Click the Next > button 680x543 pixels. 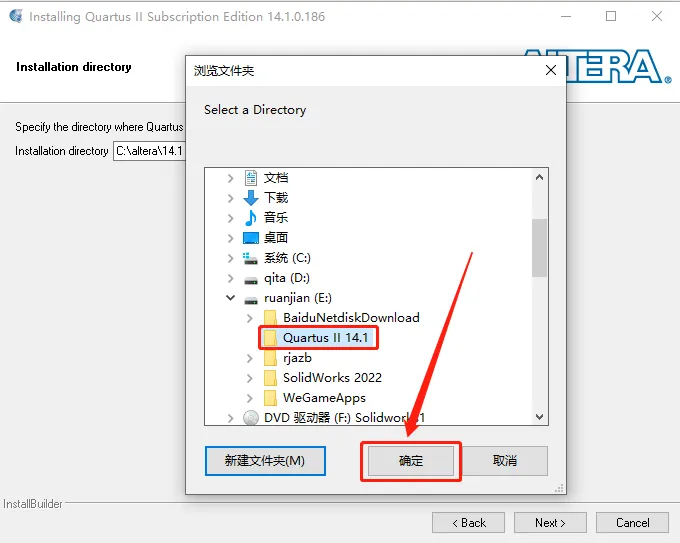tap(550, 523)
